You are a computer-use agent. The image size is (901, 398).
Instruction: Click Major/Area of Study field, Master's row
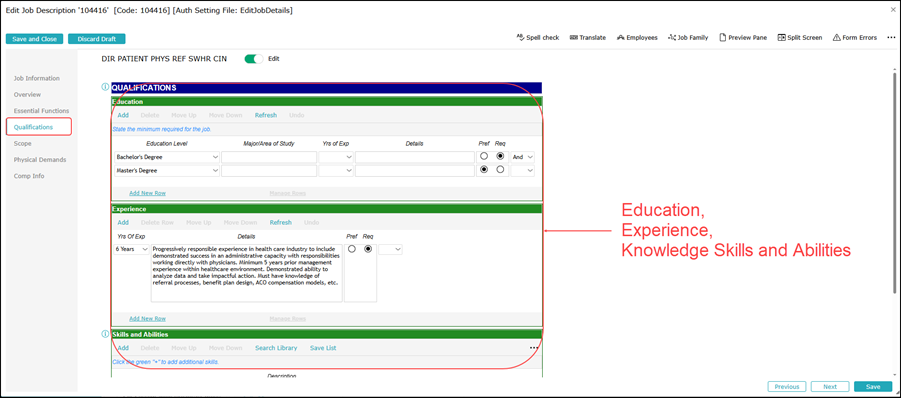269,171
